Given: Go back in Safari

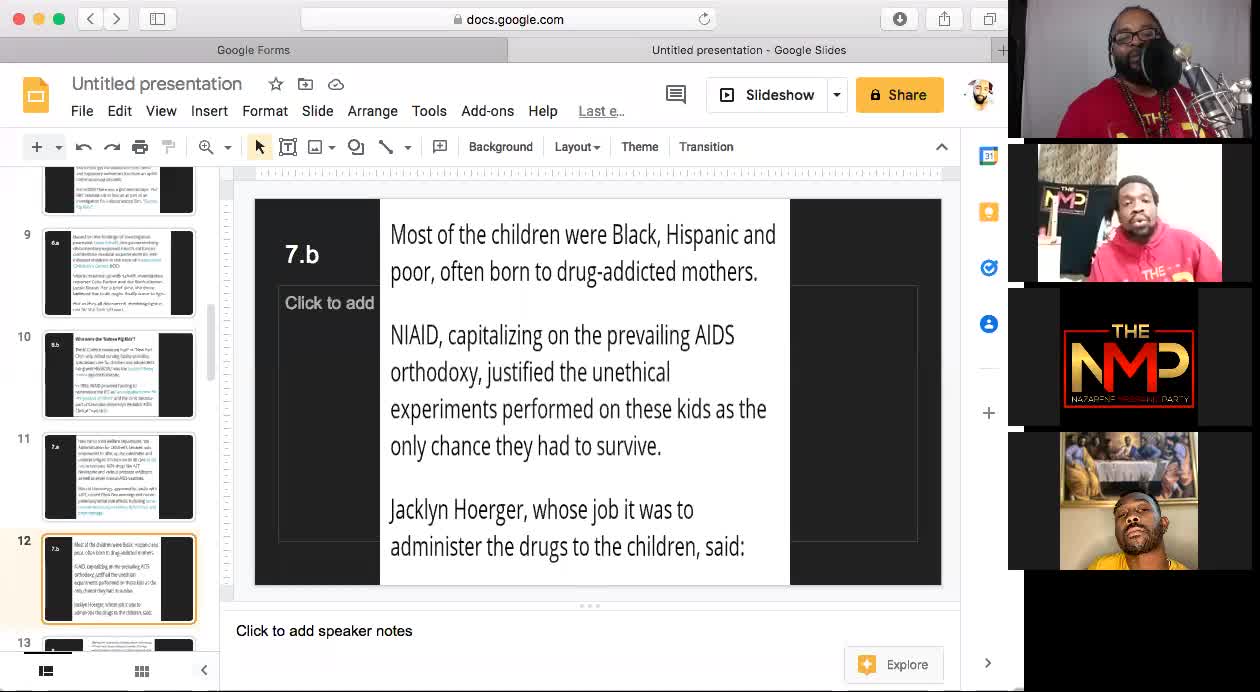Looking at the screenshot, I should [x=91, y=19].
